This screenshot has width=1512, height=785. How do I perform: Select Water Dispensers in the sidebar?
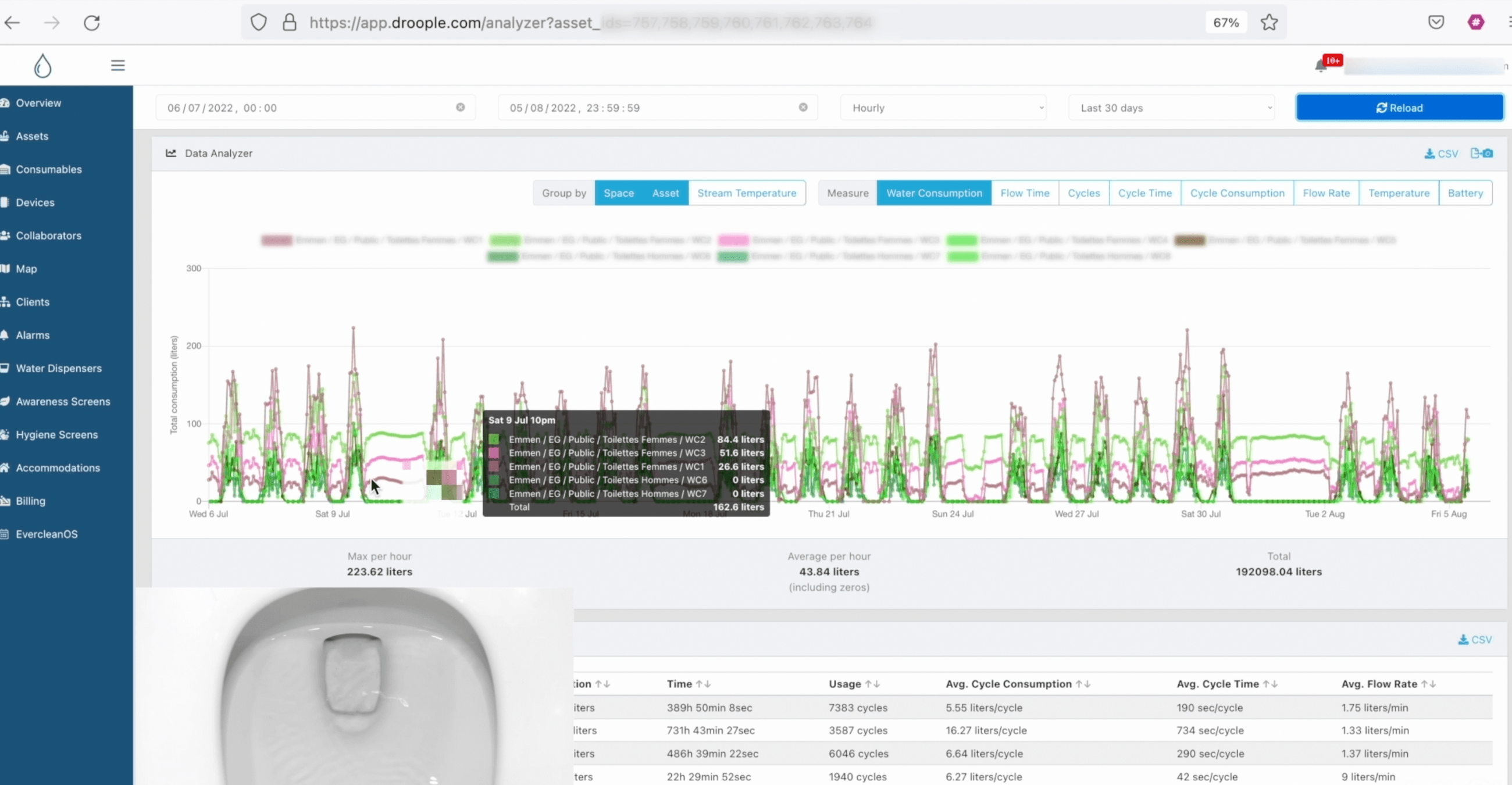pyautogui.click(x=58, y=368)
